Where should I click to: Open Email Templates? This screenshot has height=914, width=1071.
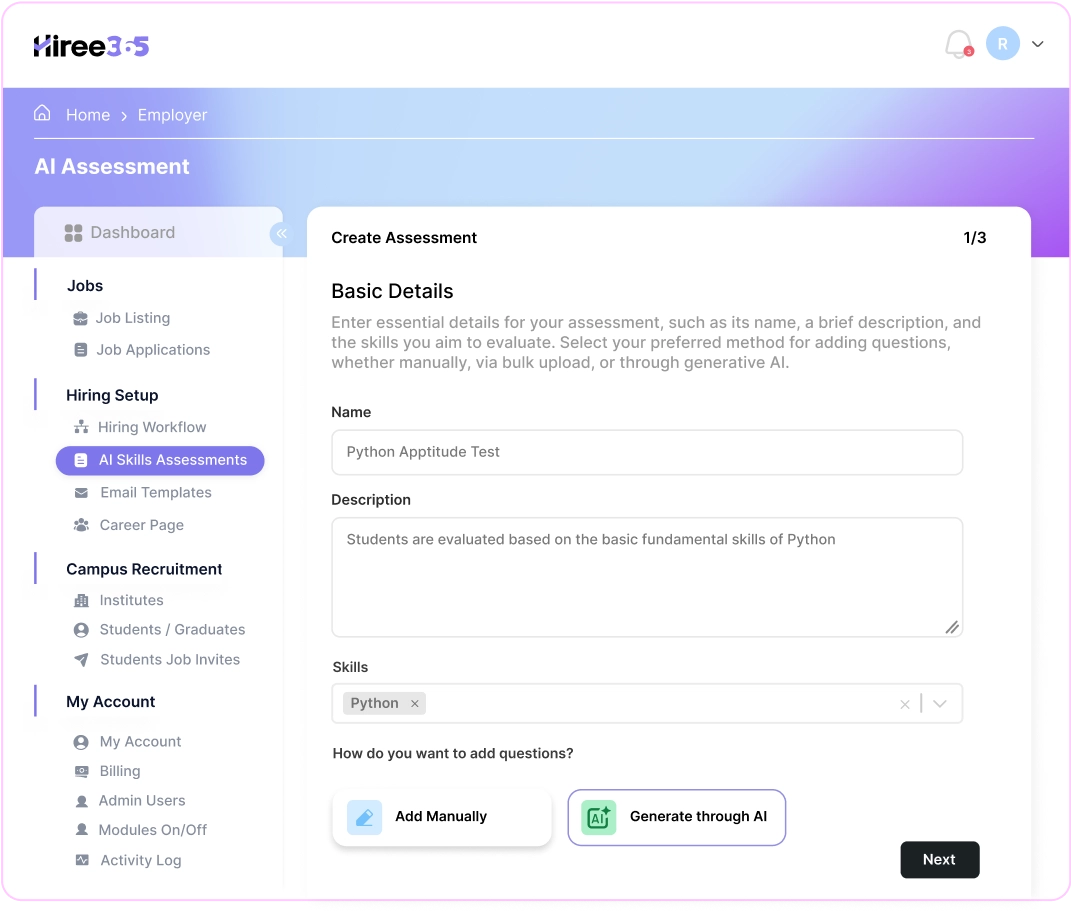click(x=156, y=493)
